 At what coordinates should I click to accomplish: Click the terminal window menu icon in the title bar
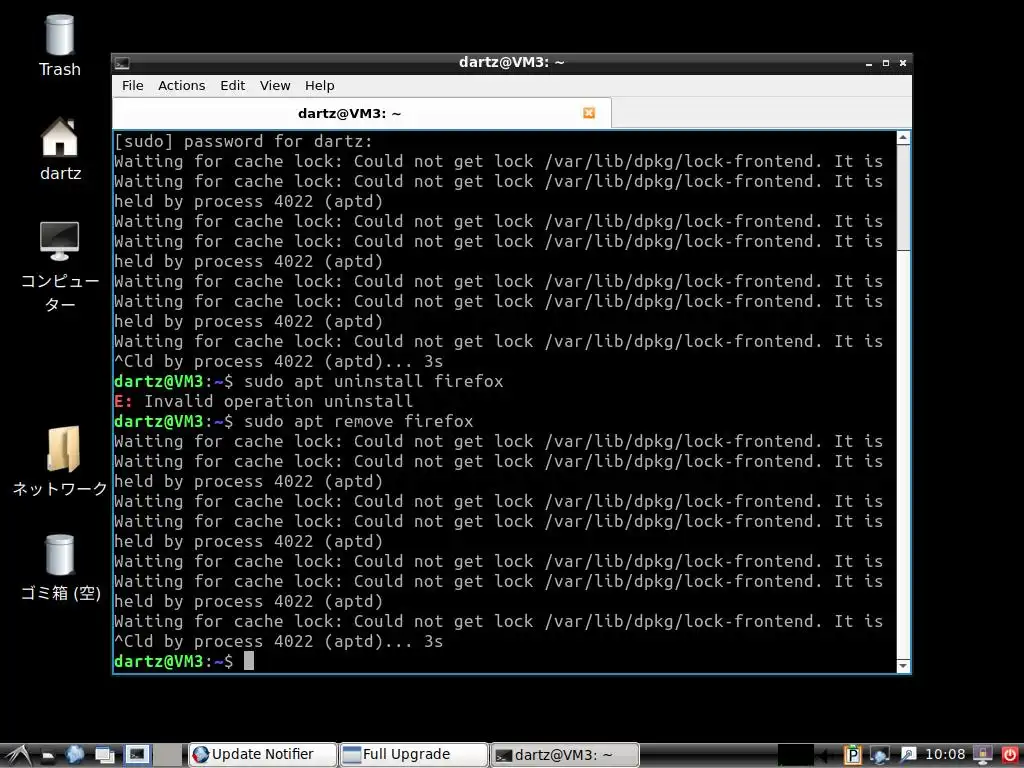click(122, 63)
